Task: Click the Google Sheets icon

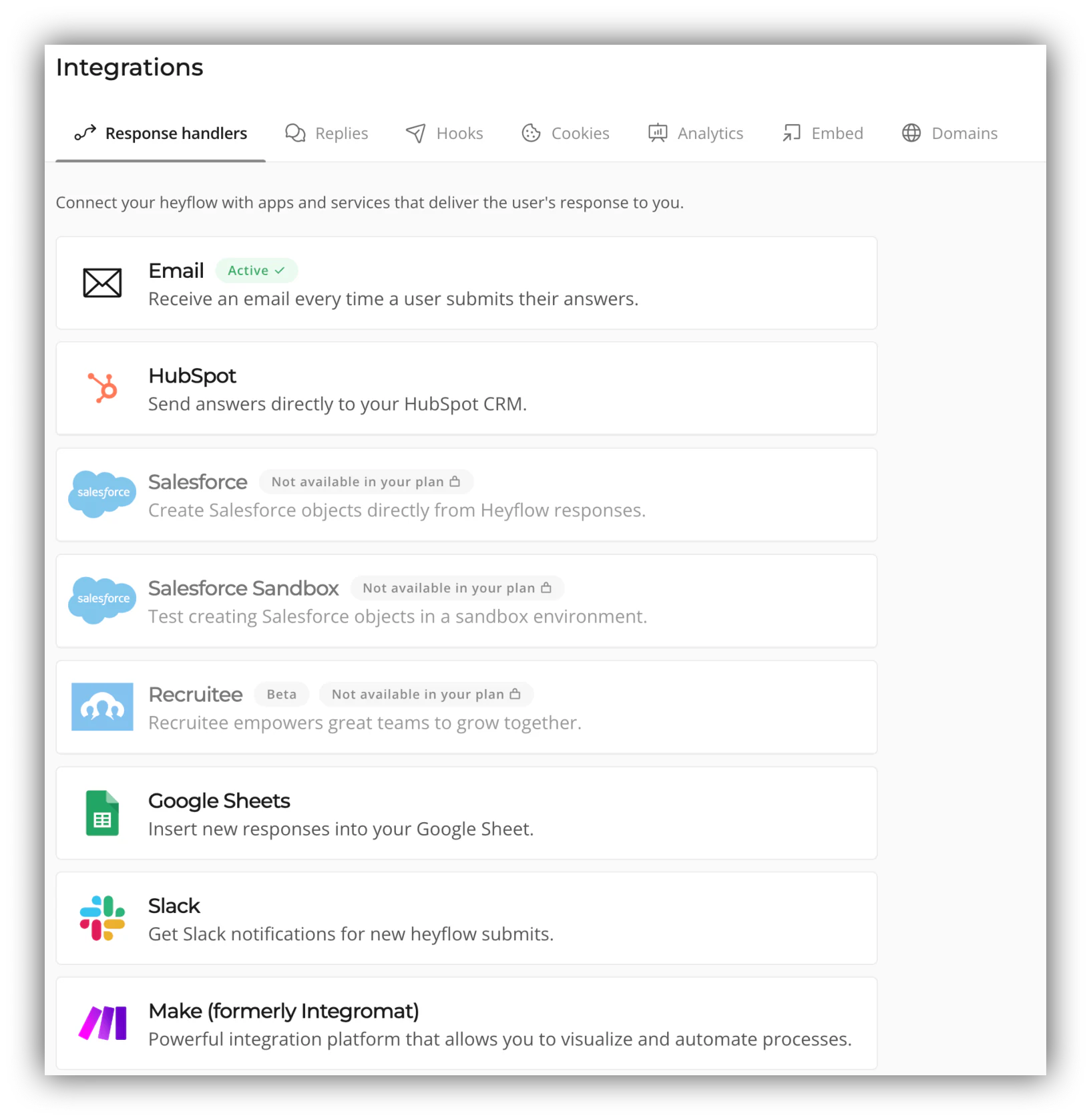Action: pyautogui.click(x=102, y=813)
